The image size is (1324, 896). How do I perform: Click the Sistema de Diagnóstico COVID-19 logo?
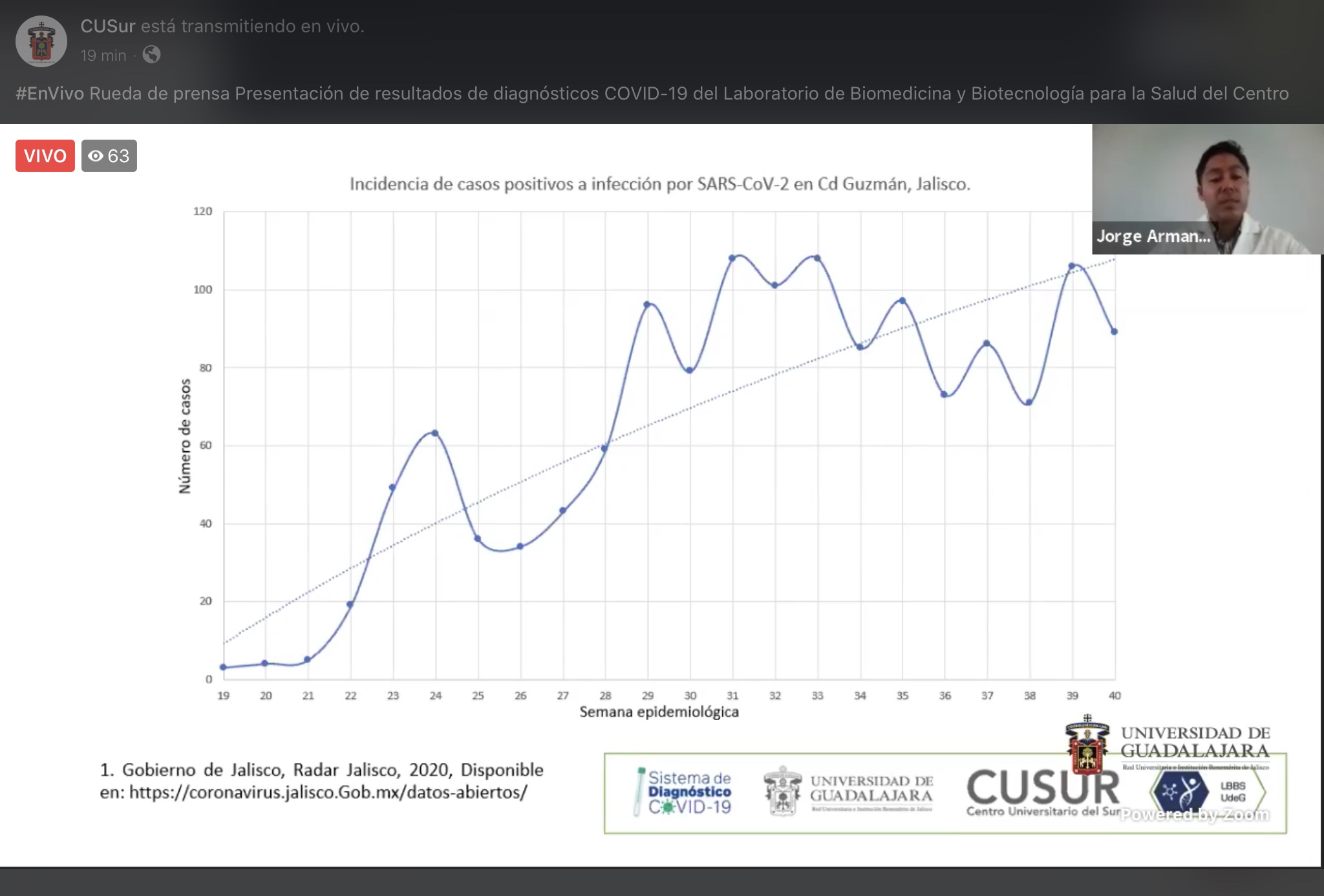(x=683, y=793)
